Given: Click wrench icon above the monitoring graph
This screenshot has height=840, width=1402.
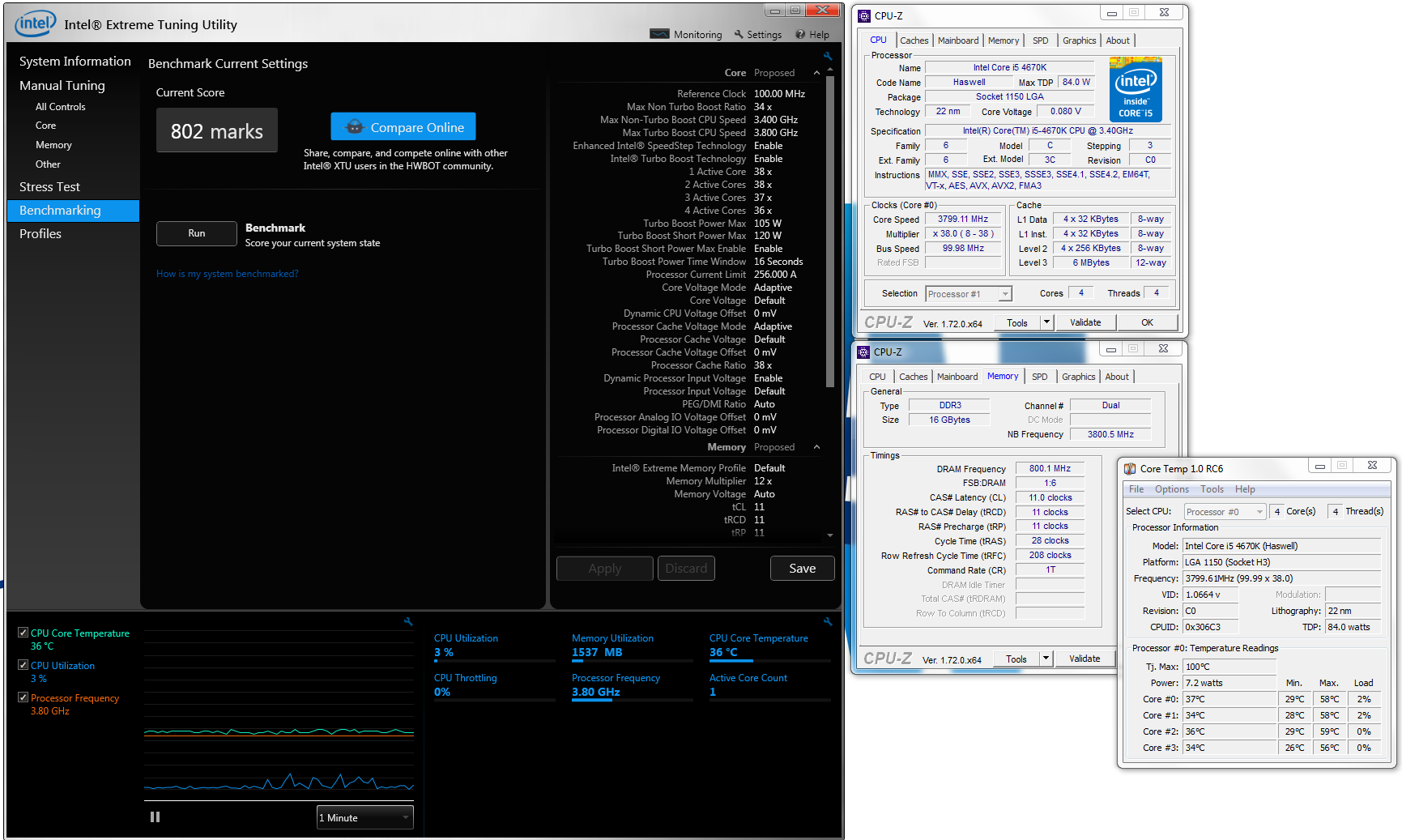Looking at the screenshot, I should coord(408,621).
